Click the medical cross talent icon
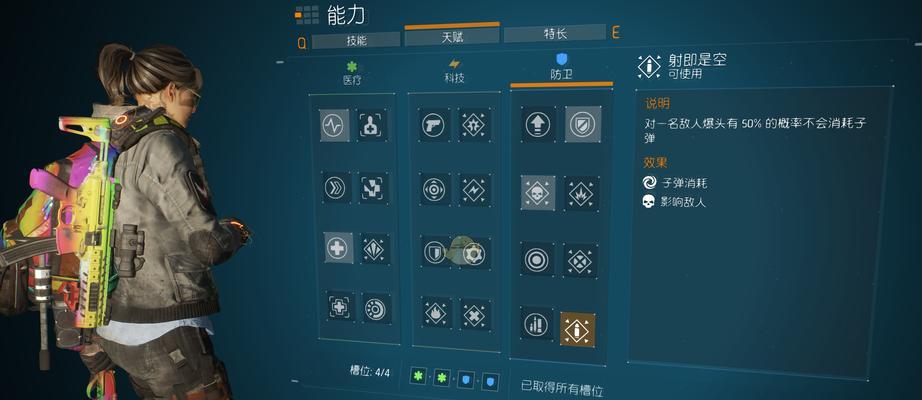Screen dimensions: 922x400 tap(338, 248)
